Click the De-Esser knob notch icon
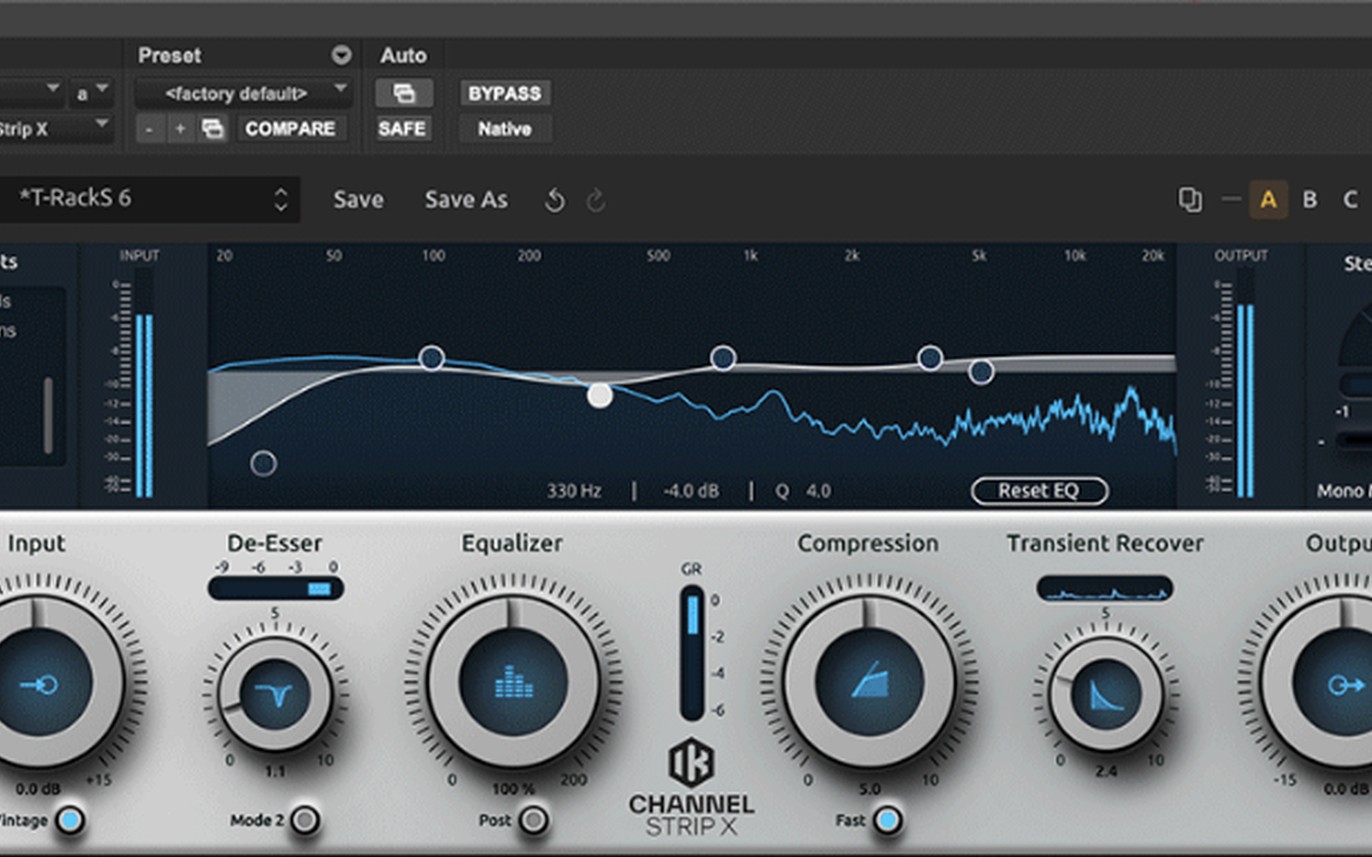The width and height of the screenshot is (1372, 857). (275, 694)
